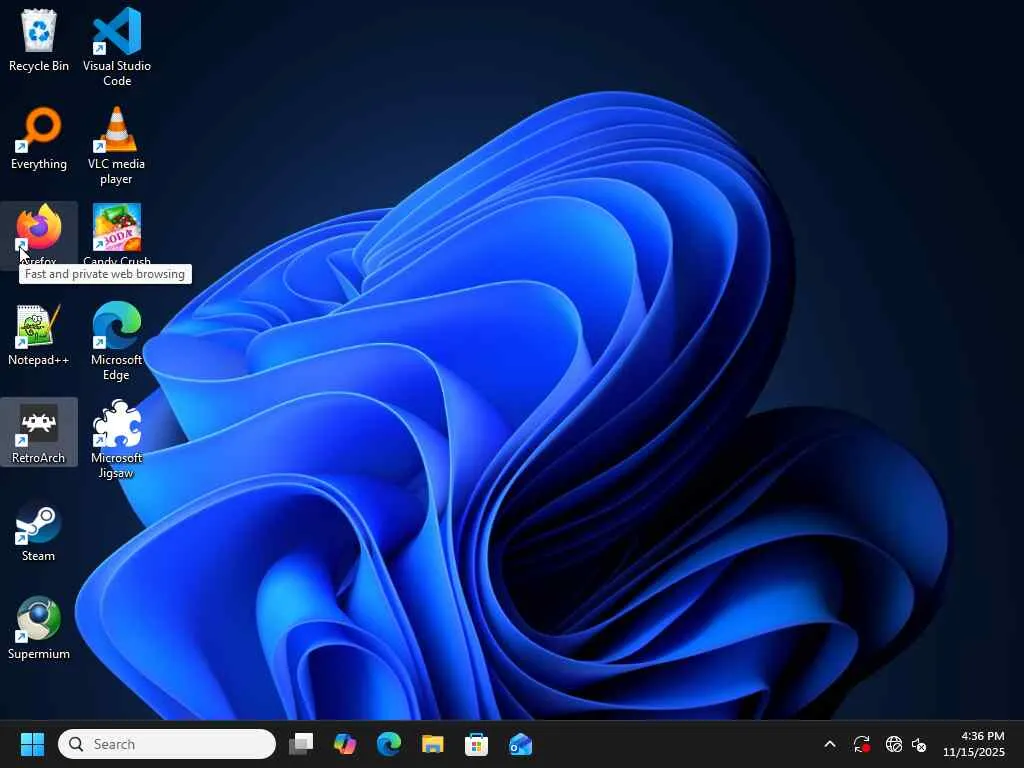Open the clock showing 4:36 PM

coord(973,744)
